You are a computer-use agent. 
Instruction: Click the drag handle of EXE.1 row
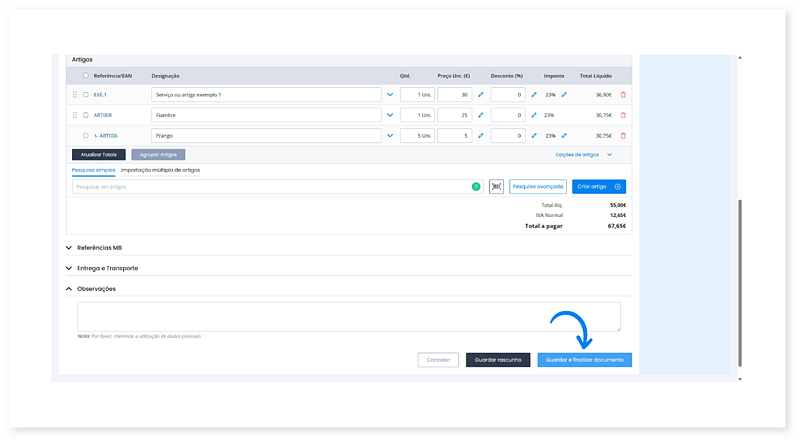(75, 95)
